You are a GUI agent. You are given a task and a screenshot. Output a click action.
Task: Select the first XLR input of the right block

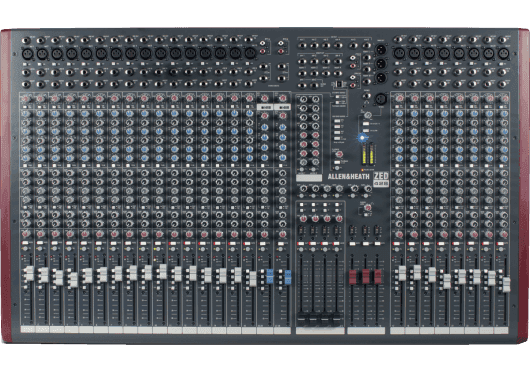[399, 53]
